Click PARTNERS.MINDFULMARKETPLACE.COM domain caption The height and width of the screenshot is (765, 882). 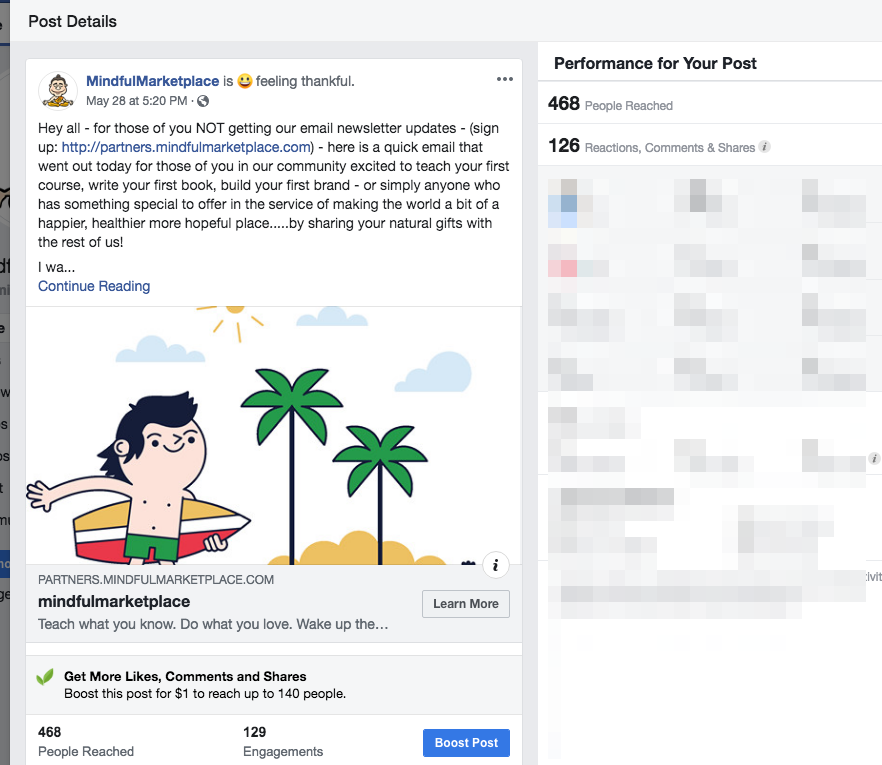tap(156, 579)
